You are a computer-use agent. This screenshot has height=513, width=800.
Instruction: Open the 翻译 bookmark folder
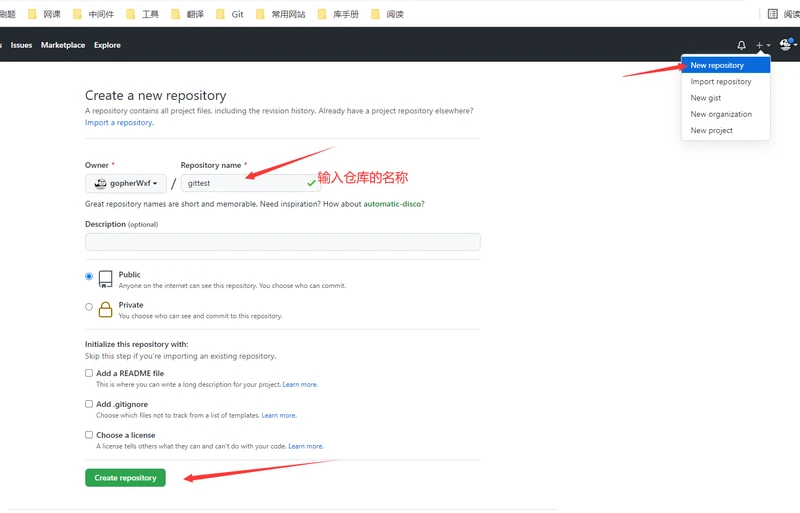coord(187,14)
